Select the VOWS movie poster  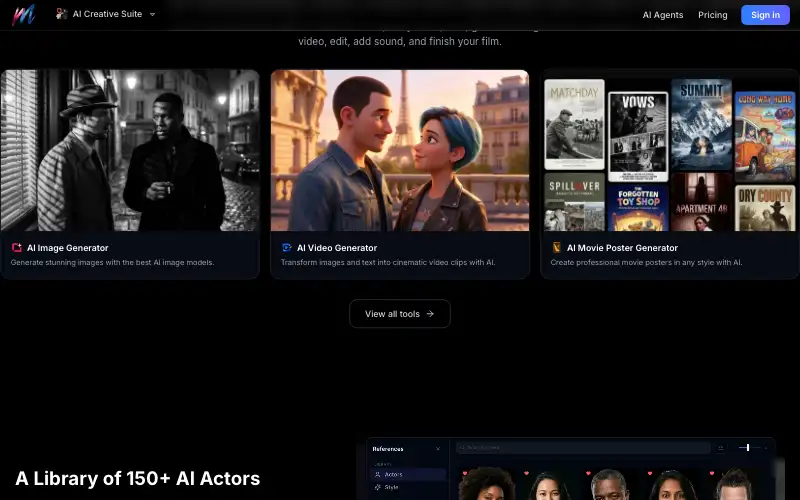[638, 136]
